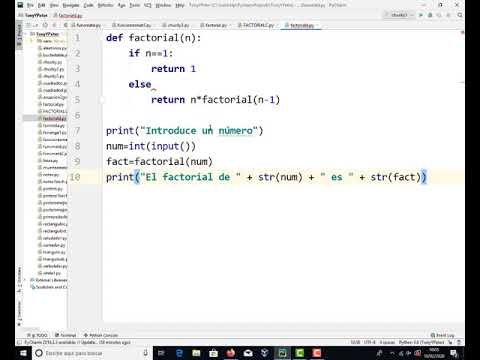Run the program with the green Run icon
Screen dimensions: 480x360
[421, 15]
